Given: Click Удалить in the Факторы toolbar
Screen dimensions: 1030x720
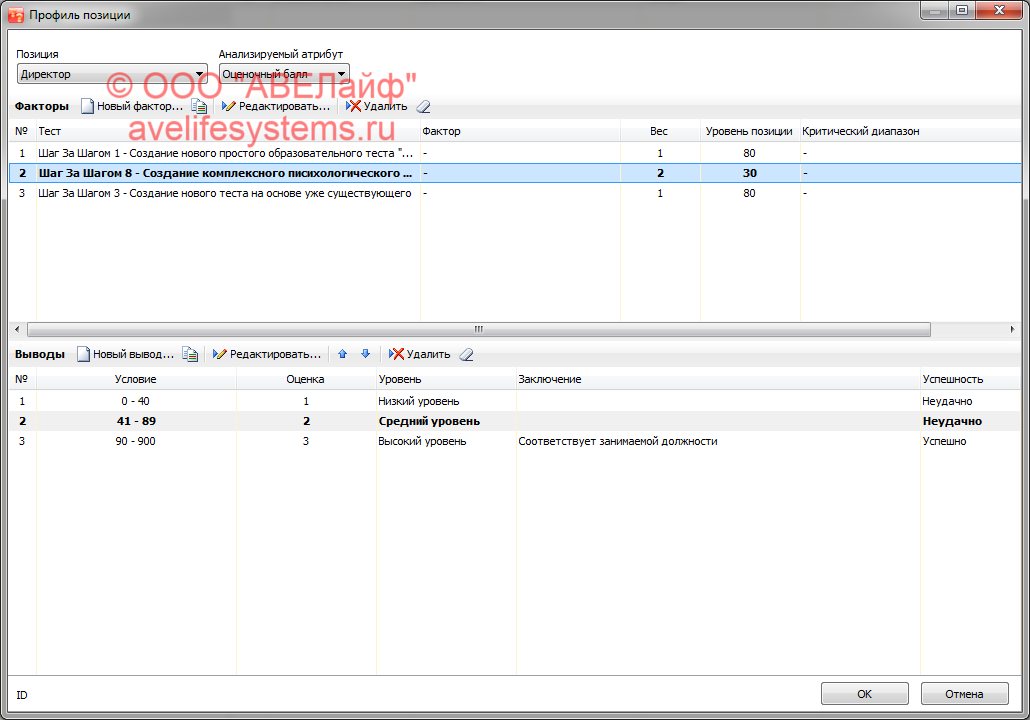Looking at the screenshot, I should click(376, 106).
